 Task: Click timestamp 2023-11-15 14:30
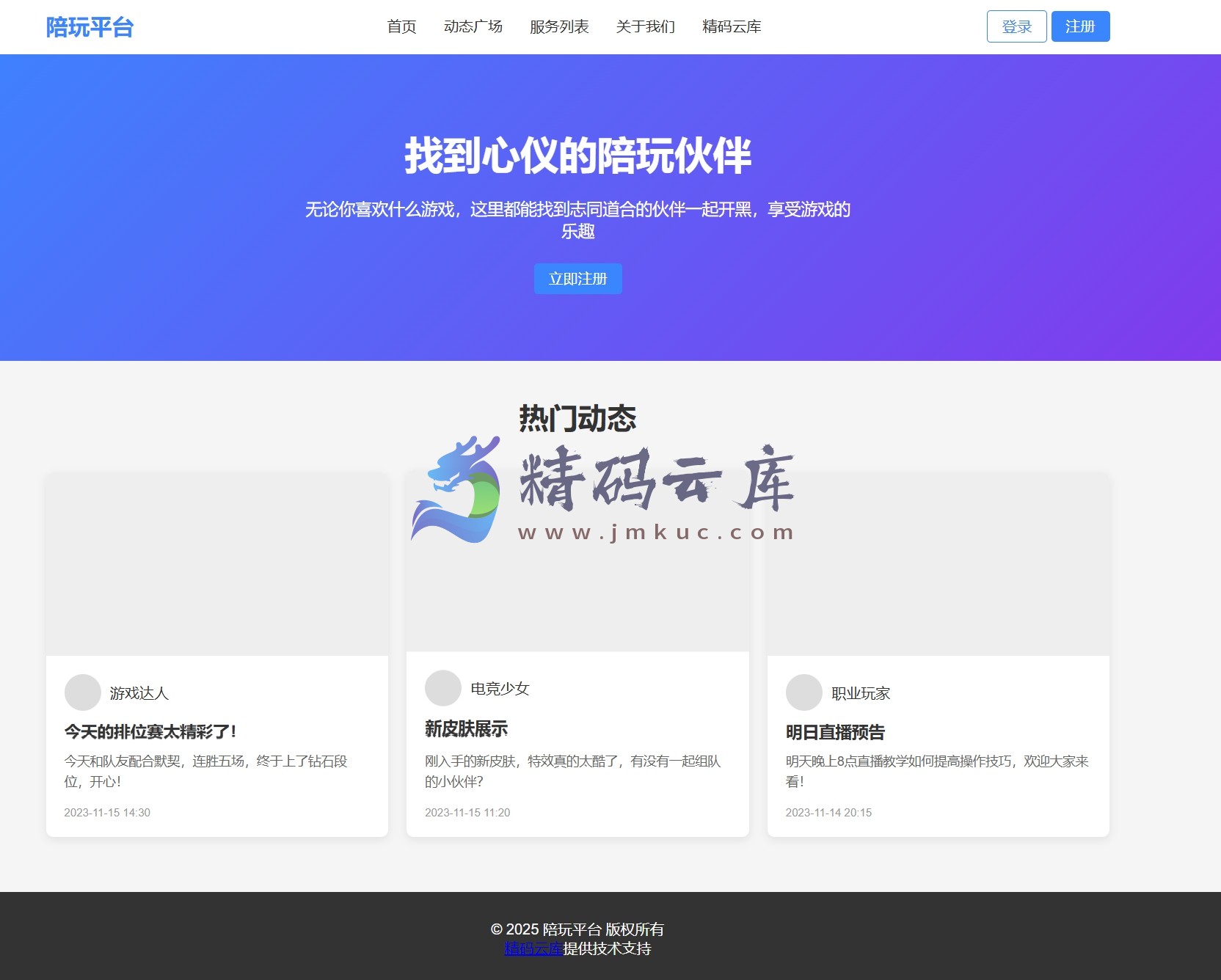(x=107, y=813)
